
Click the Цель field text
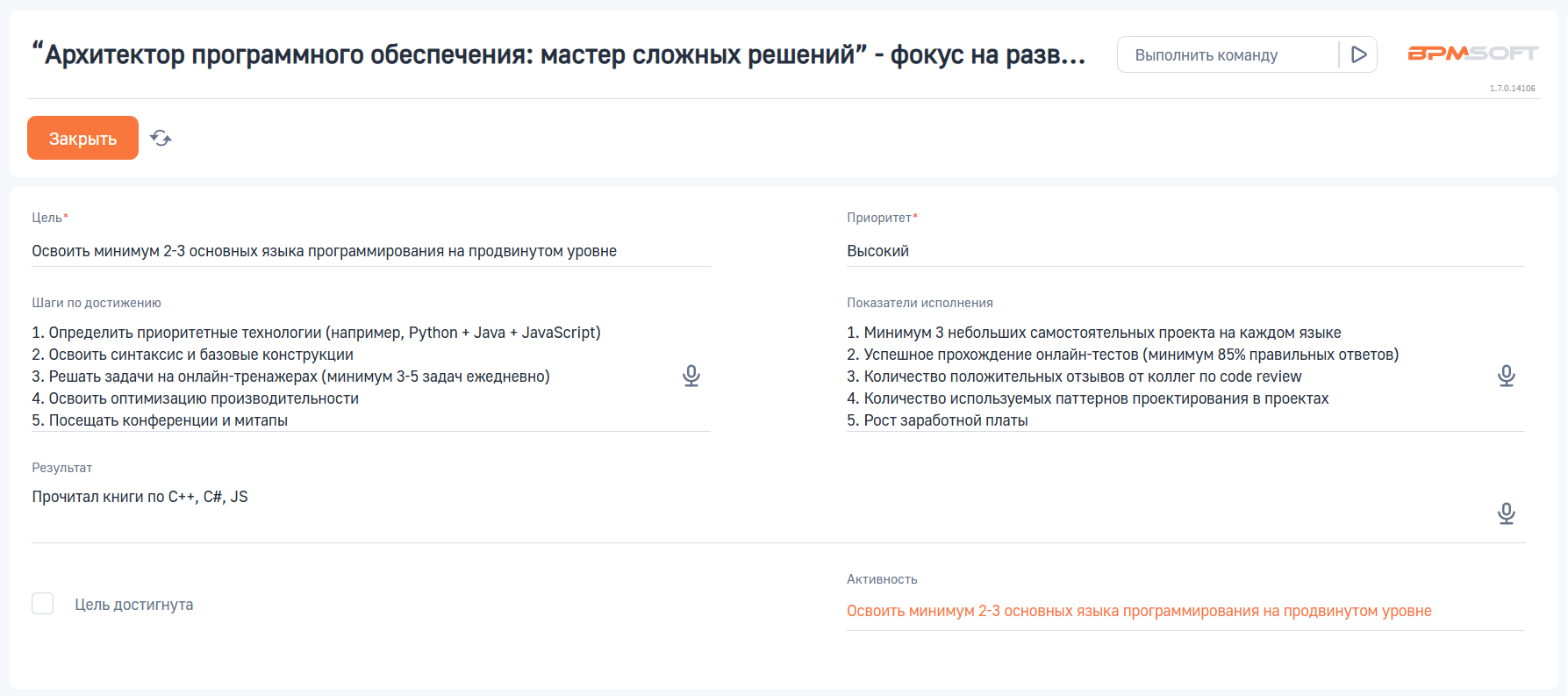coord(325,251)
